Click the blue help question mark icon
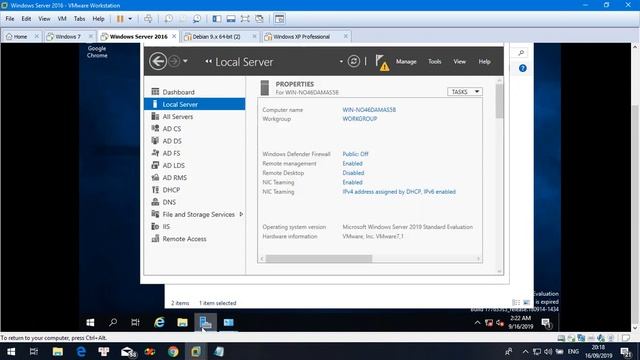The width and height of the screenshot is (640, 360). tap(522, 68)
